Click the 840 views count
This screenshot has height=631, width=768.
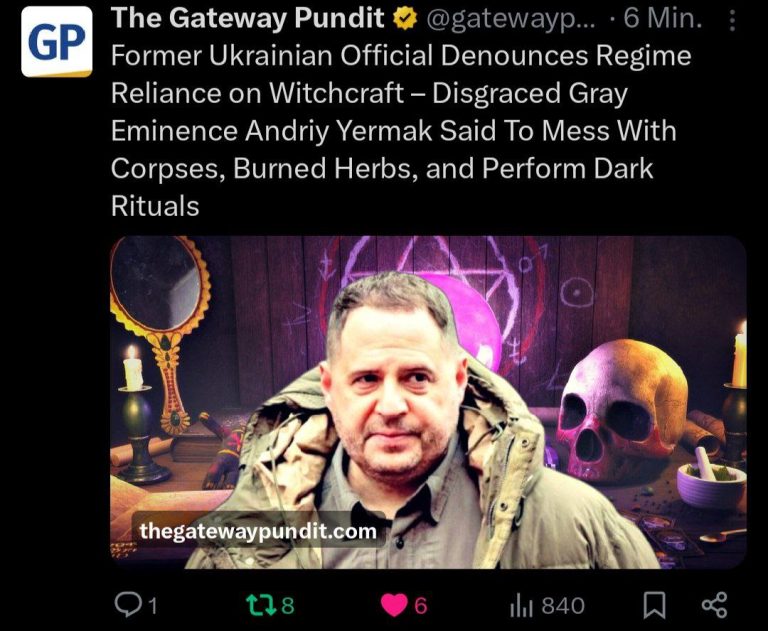click(x=563, y=606)
